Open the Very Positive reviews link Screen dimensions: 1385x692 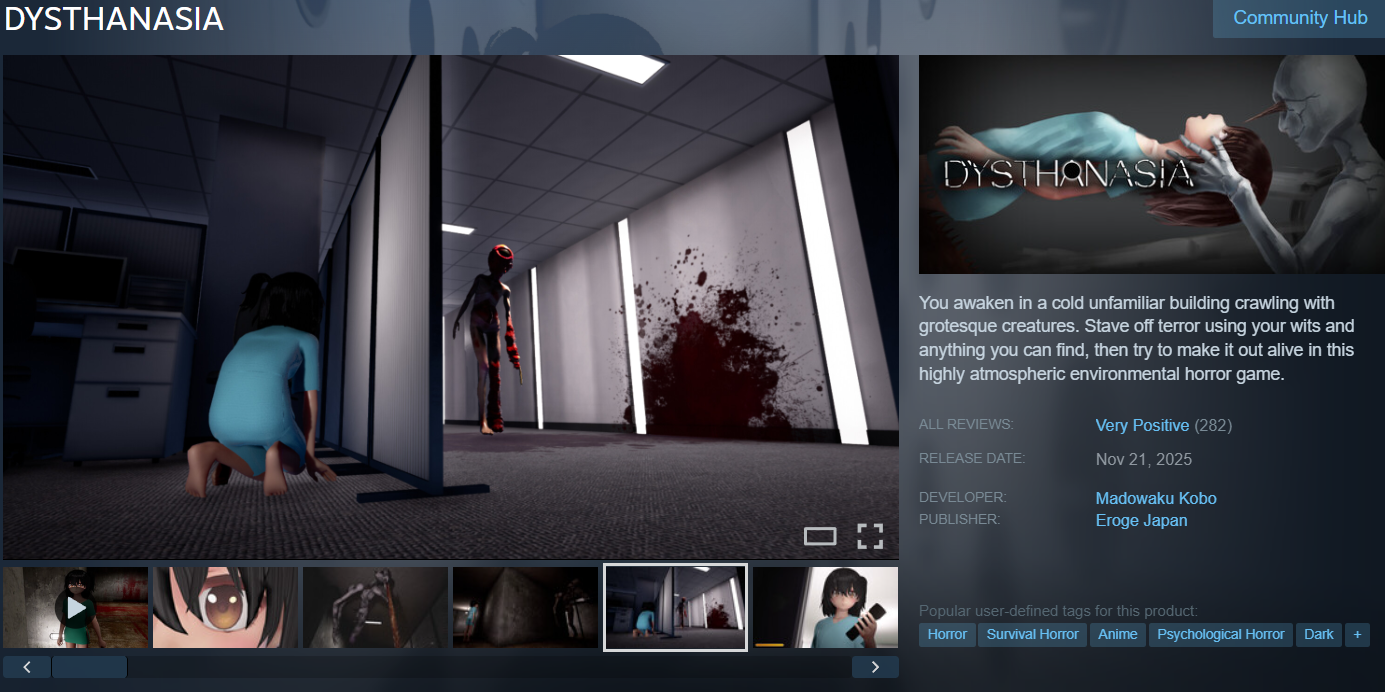pyautogui.click(x=1142, y=425)
